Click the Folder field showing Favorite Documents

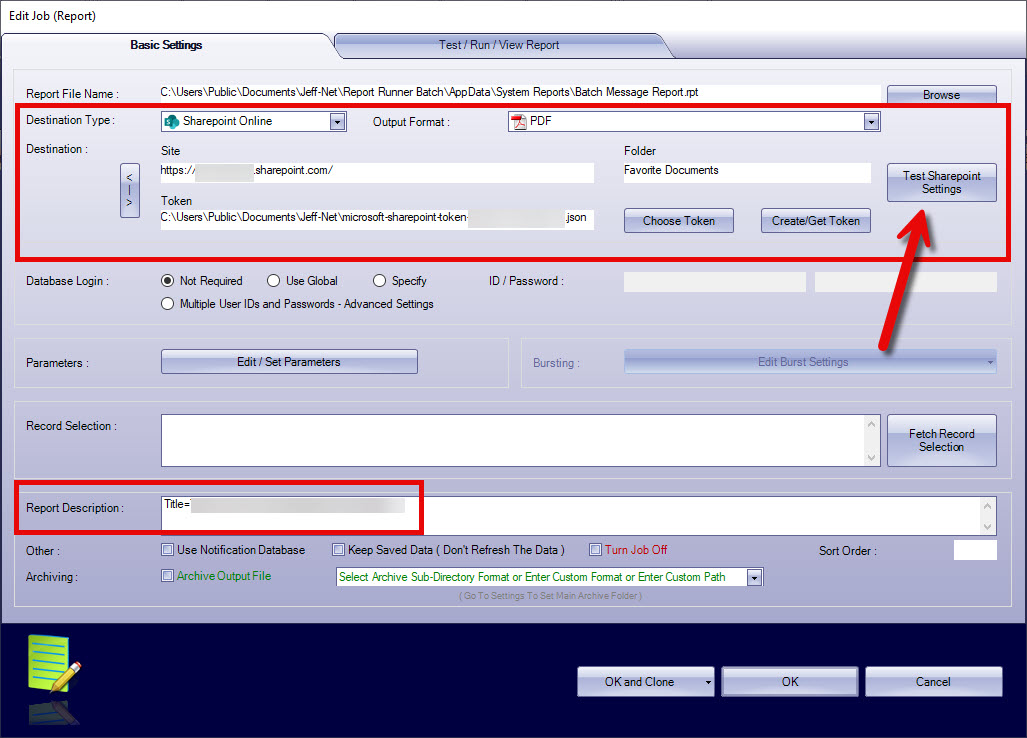click(x=746, y=171)
